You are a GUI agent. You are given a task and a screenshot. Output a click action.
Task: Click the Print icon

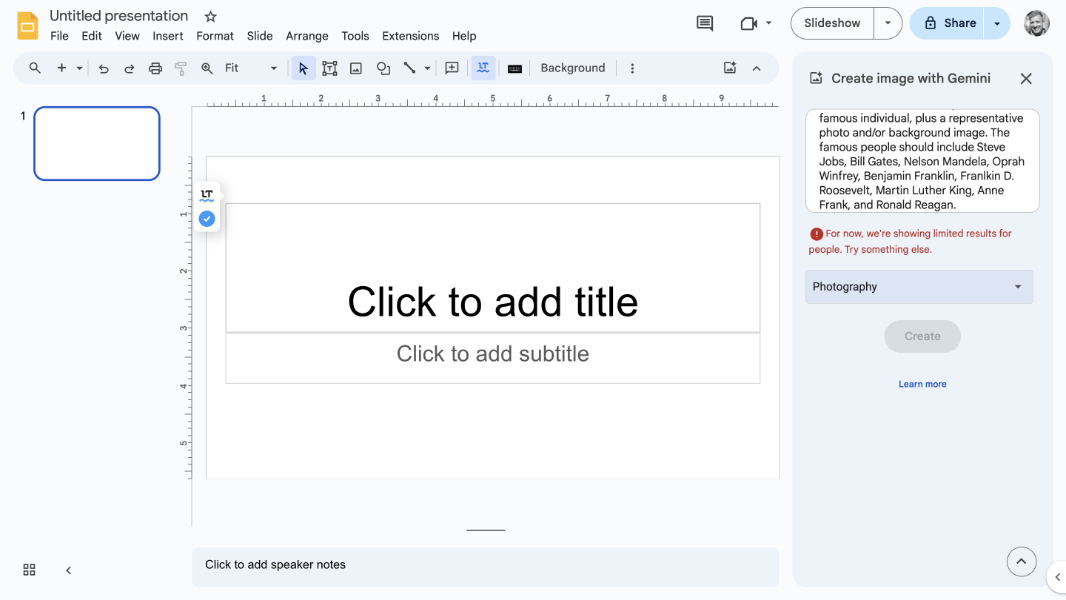[x=155, y=69]
